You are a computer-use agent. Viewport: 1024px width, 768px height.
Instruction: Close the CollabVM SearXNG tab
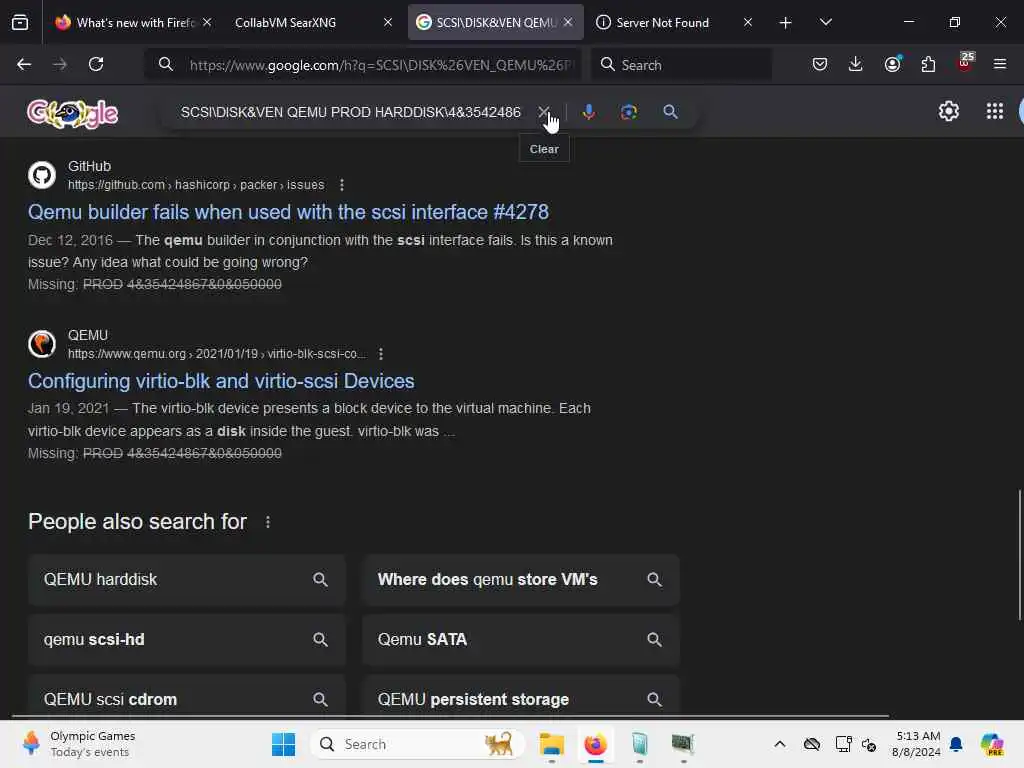(x=387, y=23)
